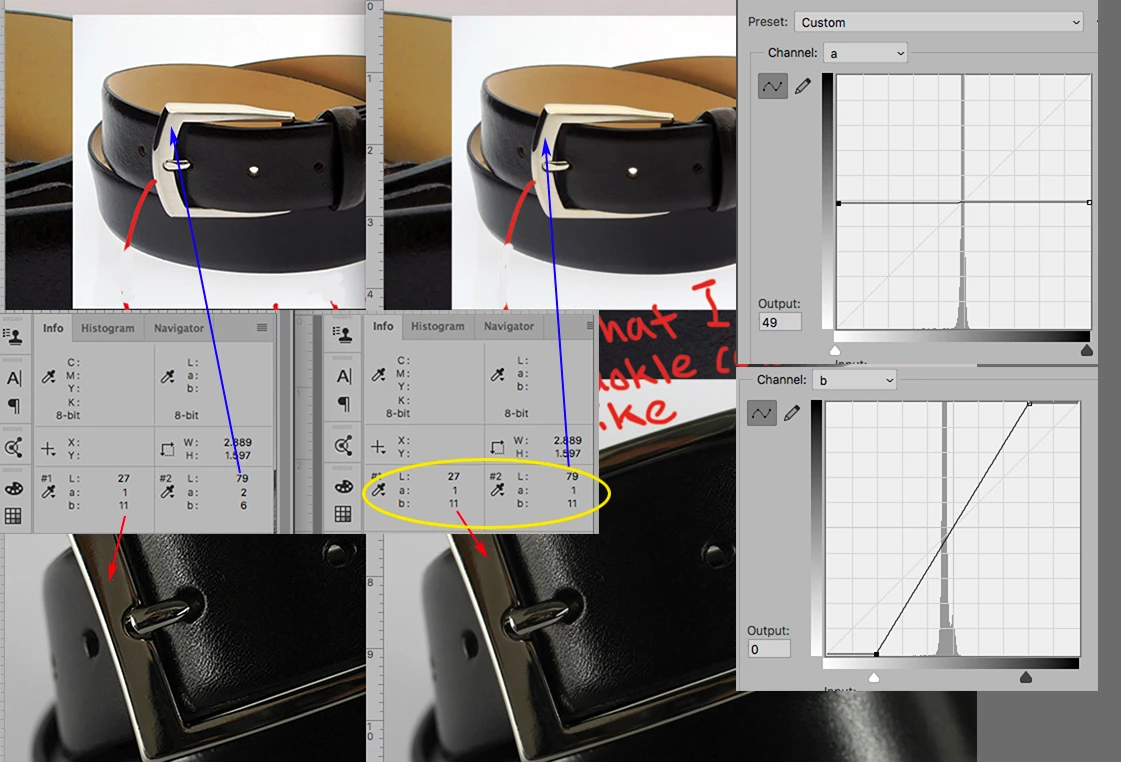The width and height of the screenshot is (1121, 762).
Task: Click sampler #1 eyedropper in the left Info panel
Action: pyautogui.click(x=49, y=491)
